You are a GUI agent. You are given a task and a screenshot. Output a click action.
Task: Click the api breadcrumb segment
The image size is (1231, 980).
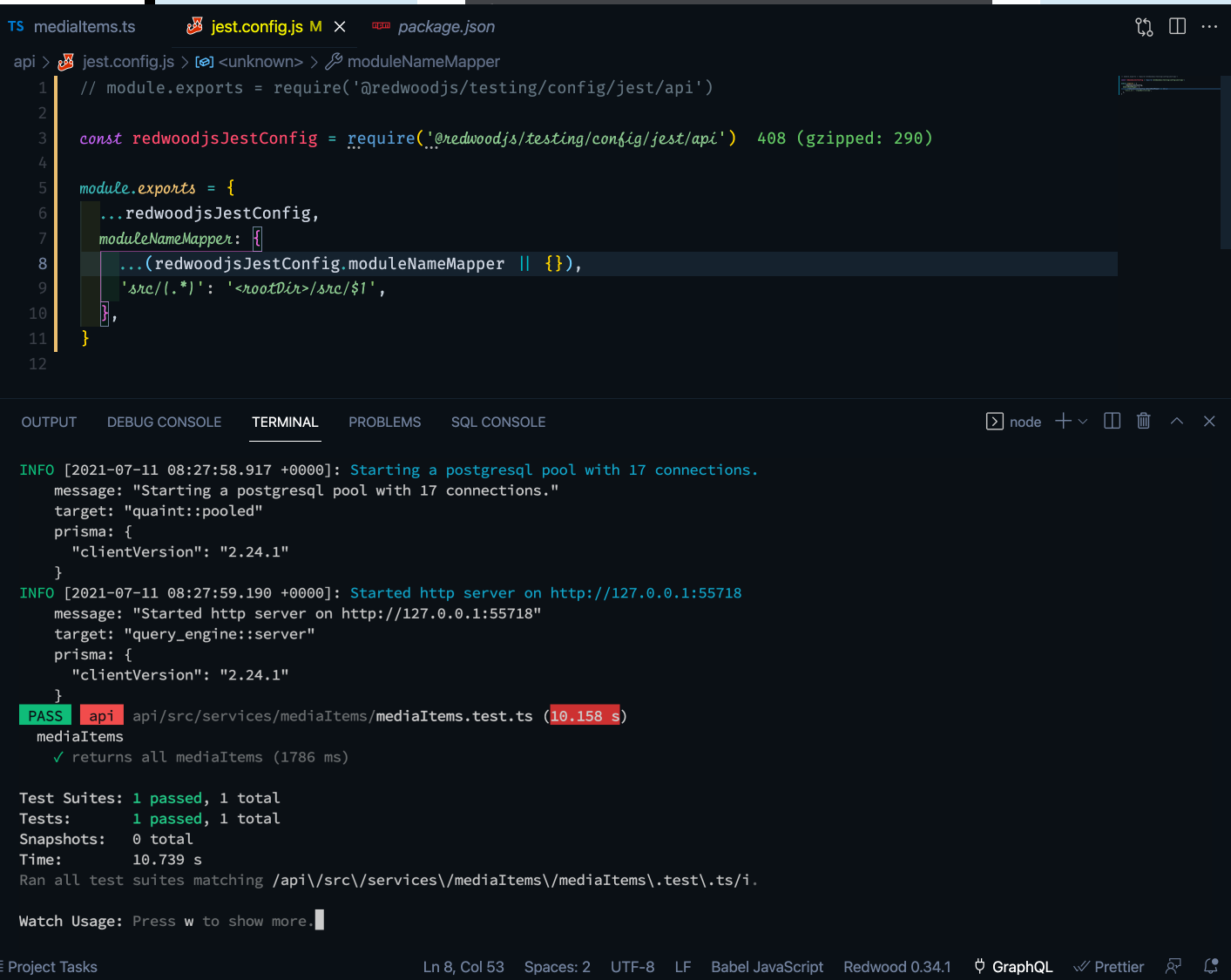coord(24,62)
